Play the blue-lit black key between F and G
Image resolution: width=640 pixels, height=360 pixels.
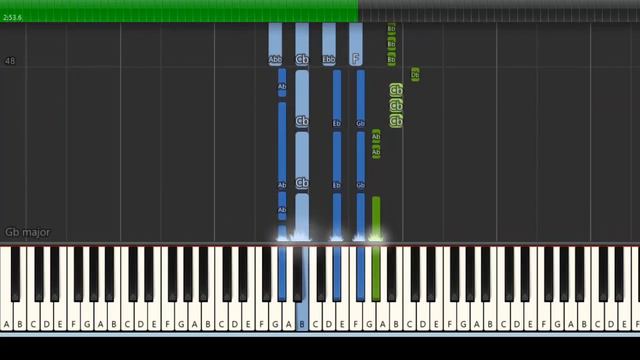pos(360,273)
